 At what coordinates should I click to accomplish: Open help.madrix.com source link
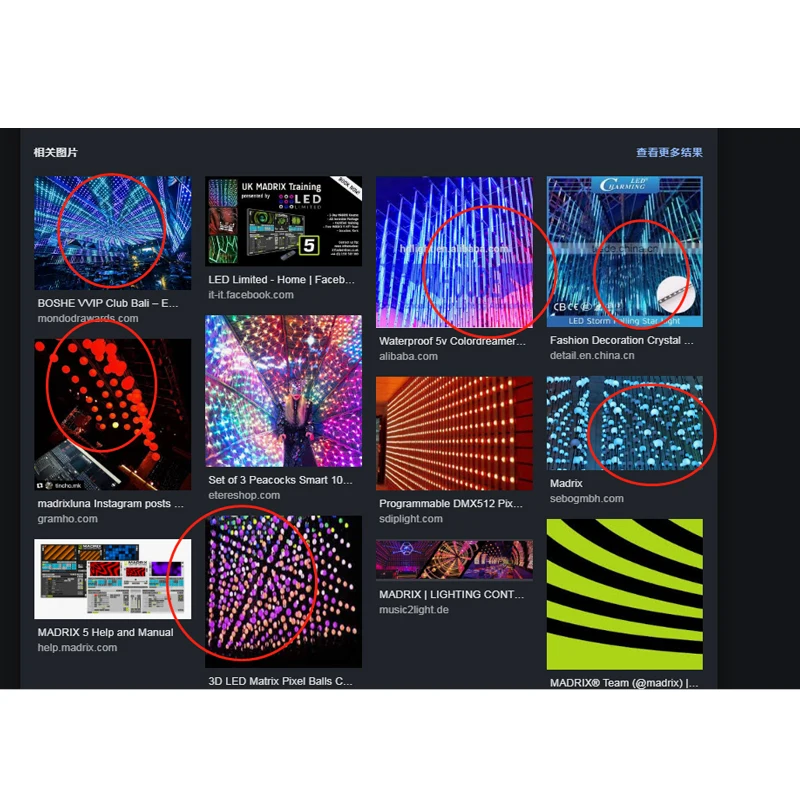(x=77, y=647)
